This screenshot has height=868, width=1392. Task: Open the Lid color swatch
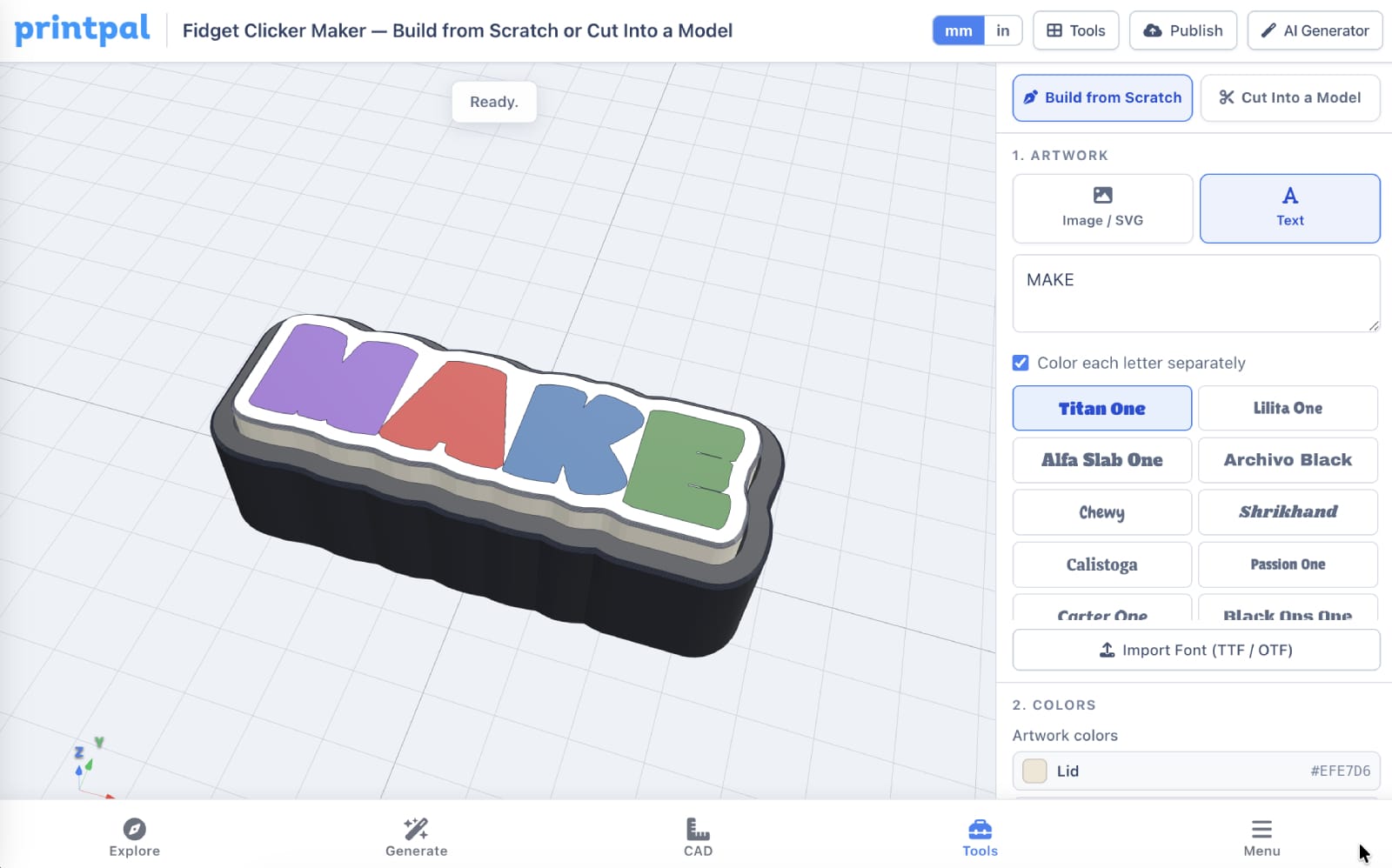(1034, 771)
